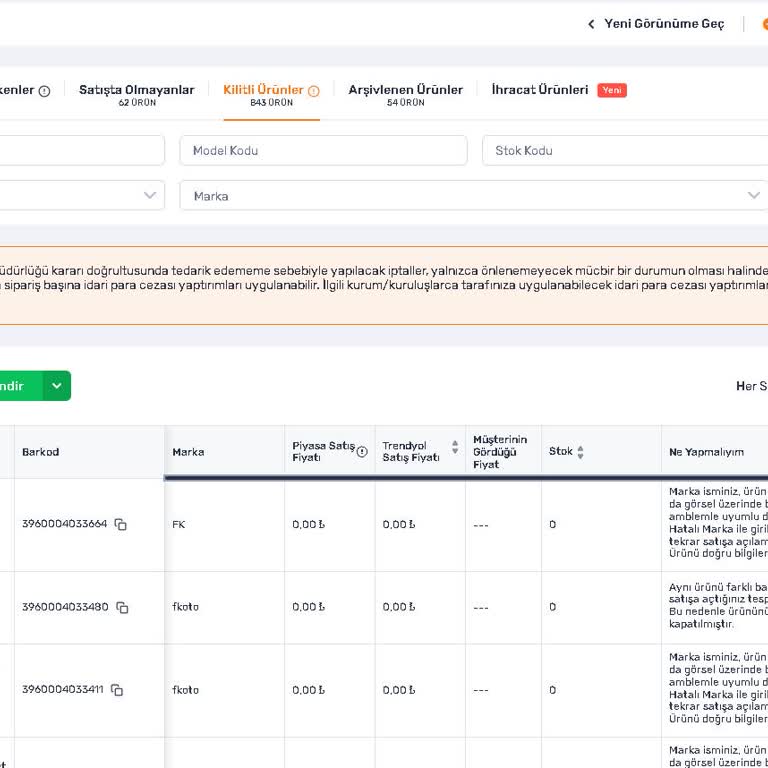Click info icon on Piyasa Satış Fiyatı
The height and width of the screenshot is (768, 768).
[x=362, y=451]
